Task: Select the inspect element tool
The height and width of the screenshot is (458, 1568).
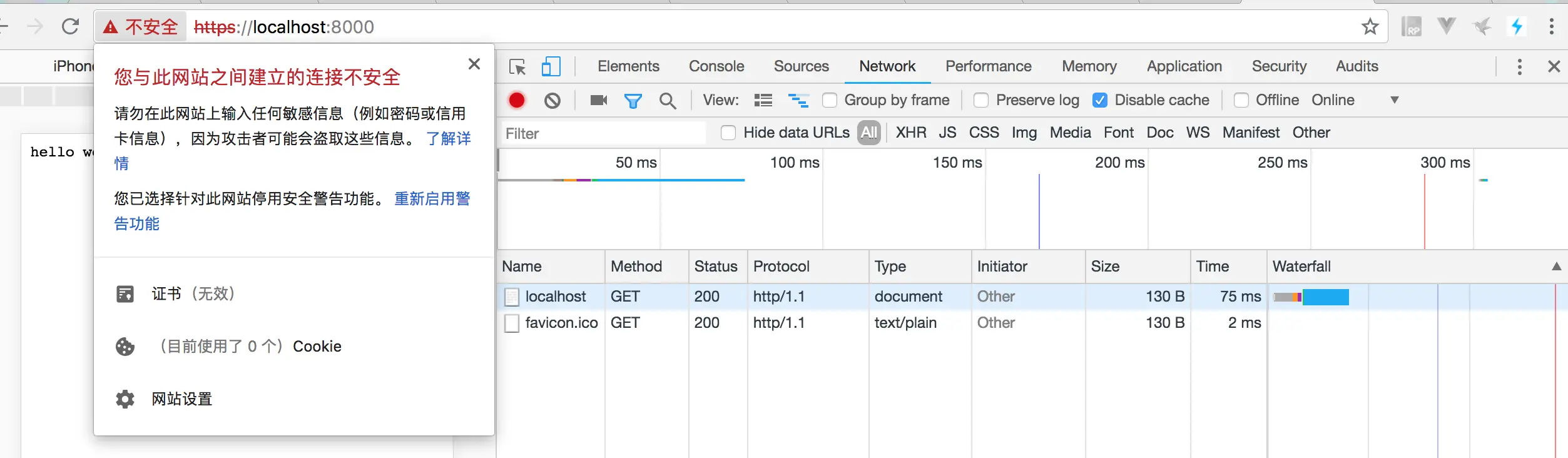Action: (517, 66)
